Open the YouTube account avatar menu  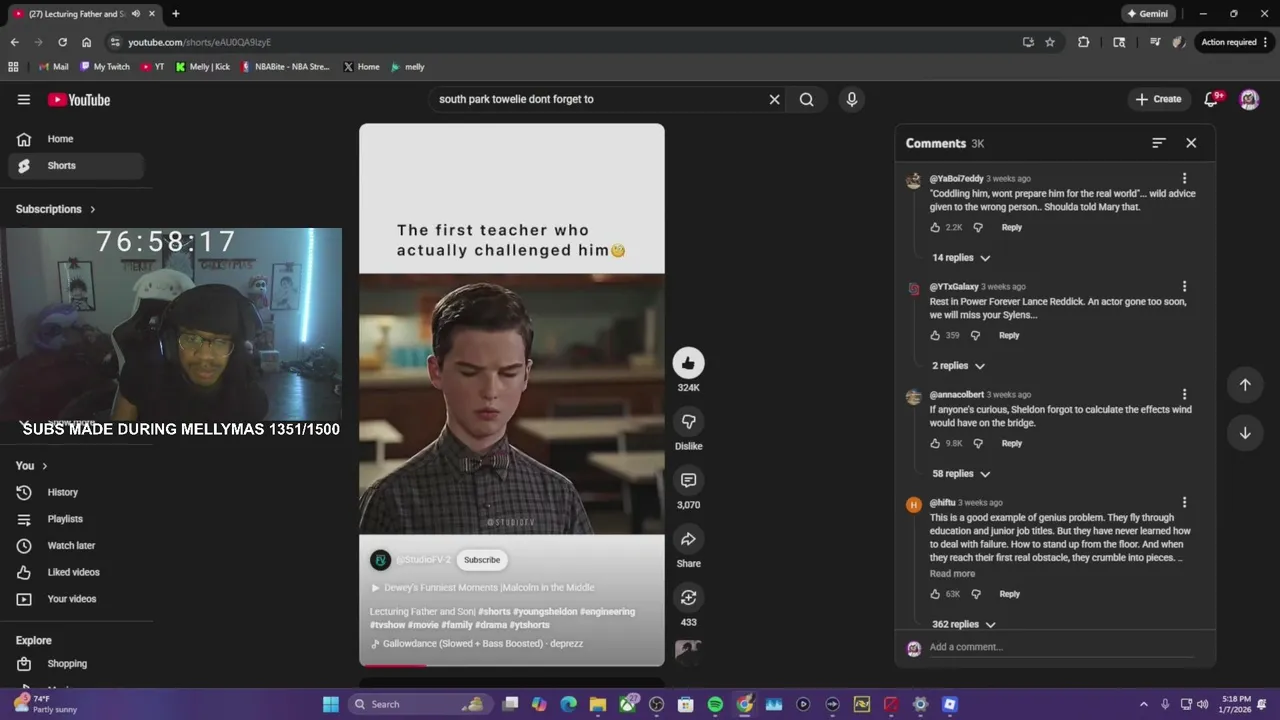coord(1249,99)
